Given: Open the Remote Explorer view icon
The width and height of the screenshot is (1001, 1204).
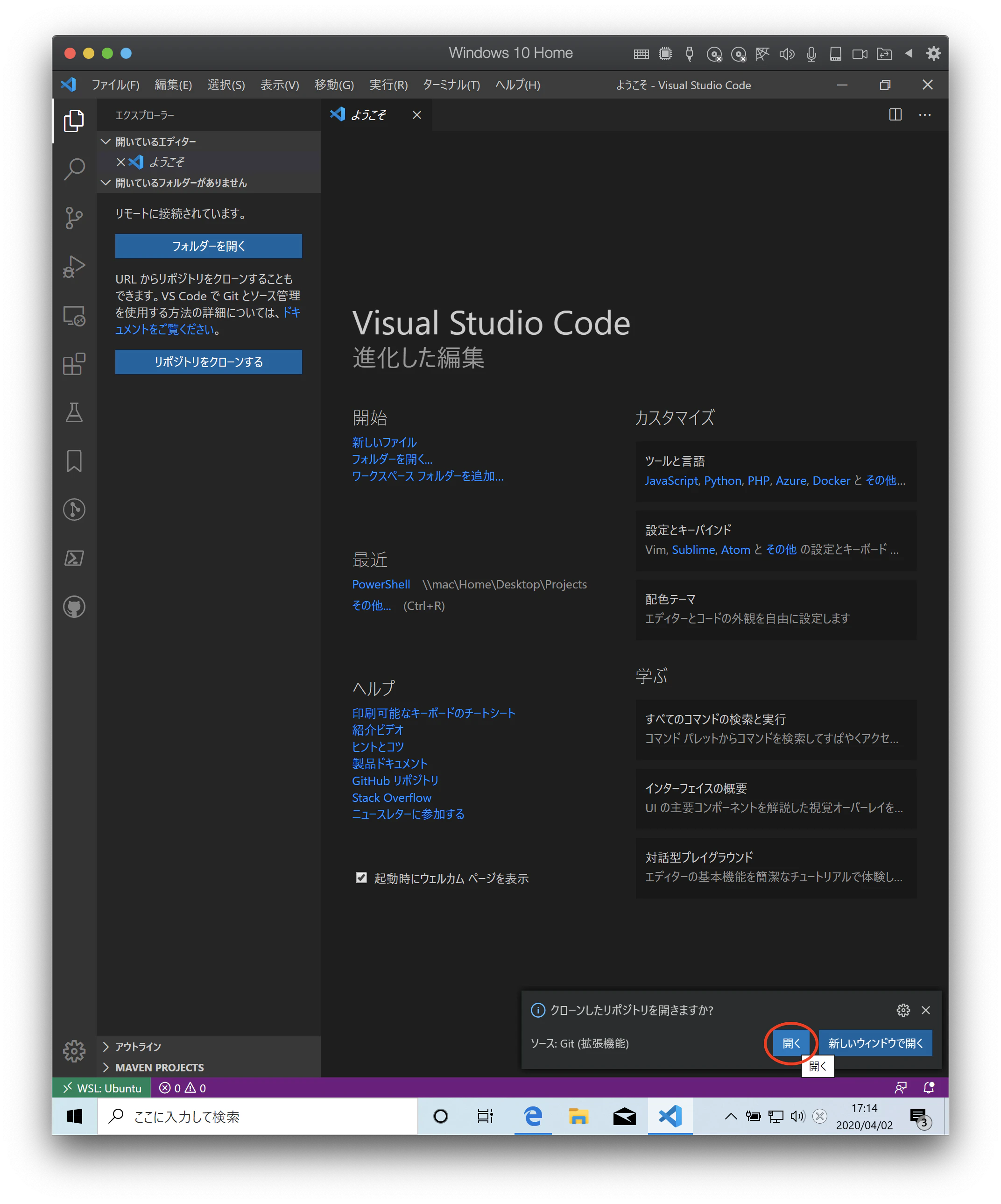Looking at the screenshot, I should 74,315.
